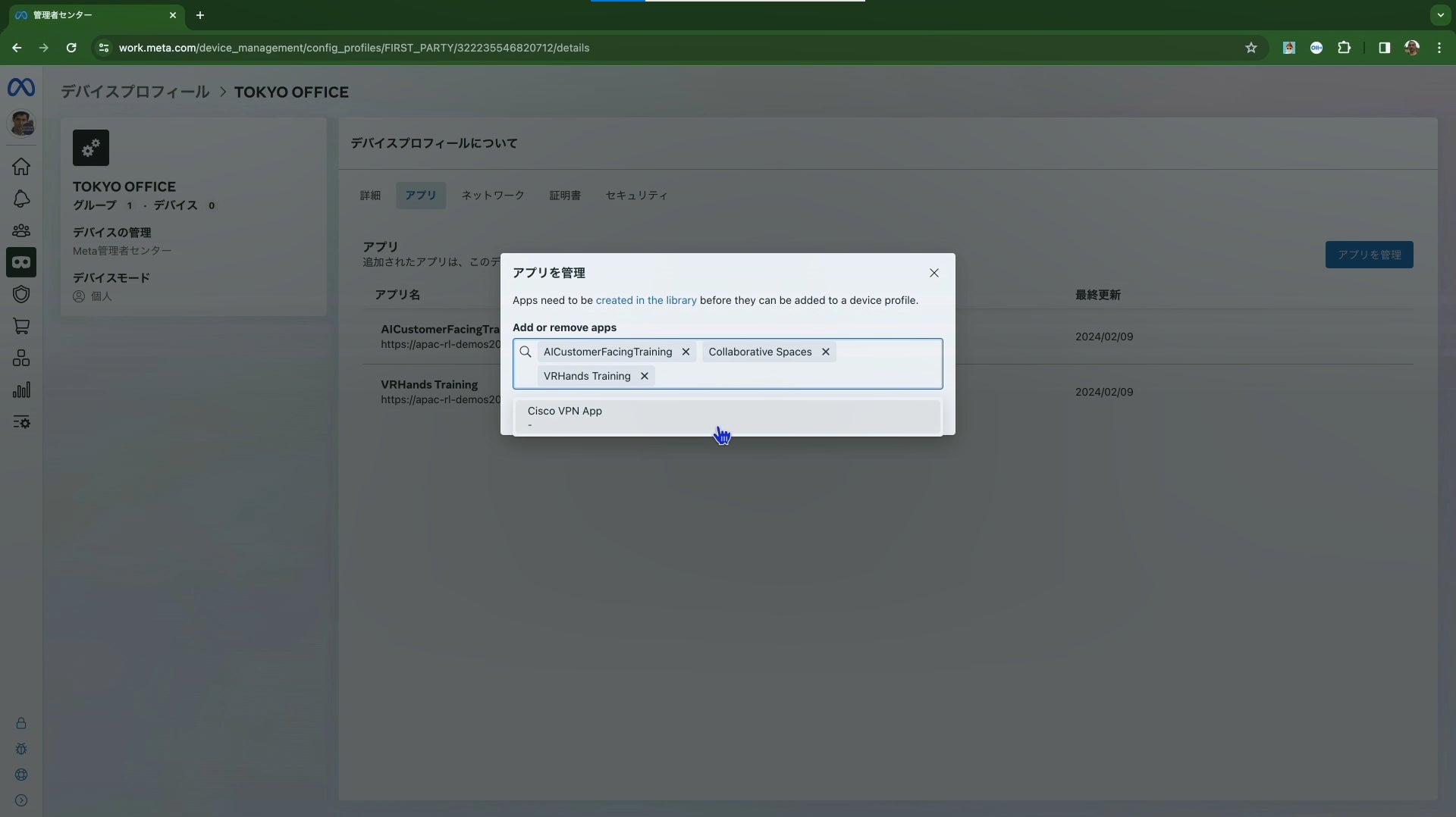The width and height of the screenshot is (1456, 817).
Task: Open the user profile avatar in sidebar
Action: (x=21, y=123)
